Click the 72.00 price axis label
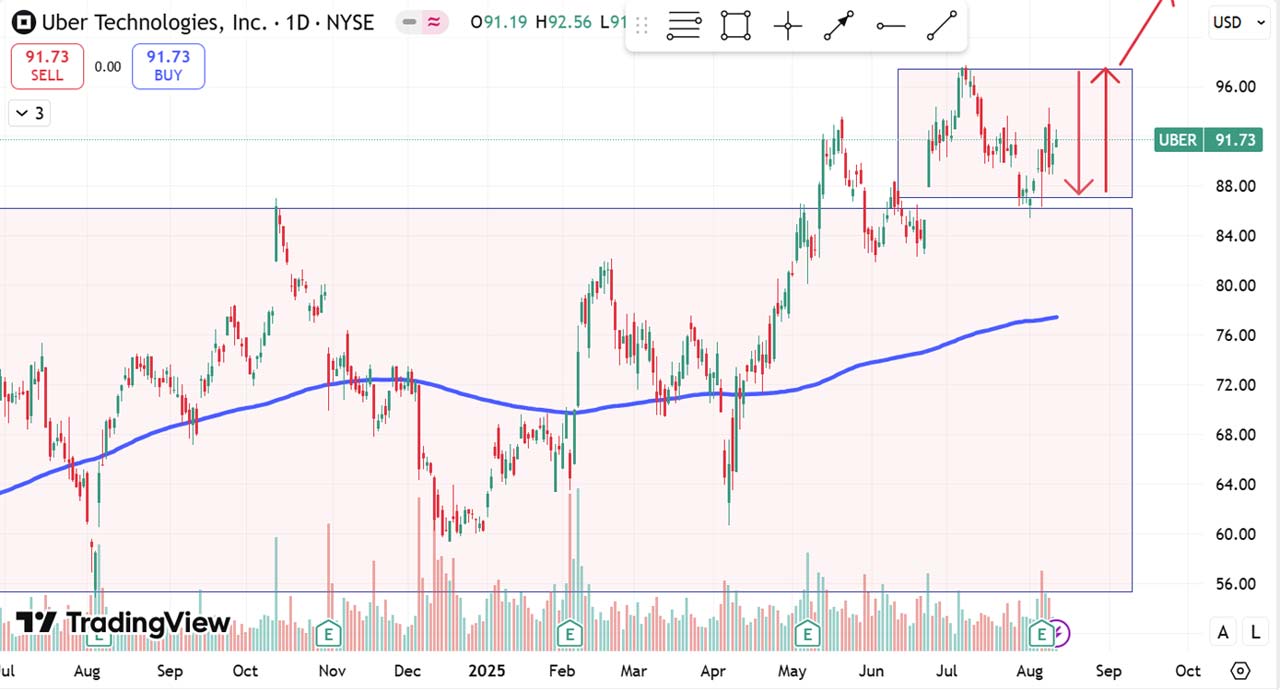 click(x=1236, y=385)
